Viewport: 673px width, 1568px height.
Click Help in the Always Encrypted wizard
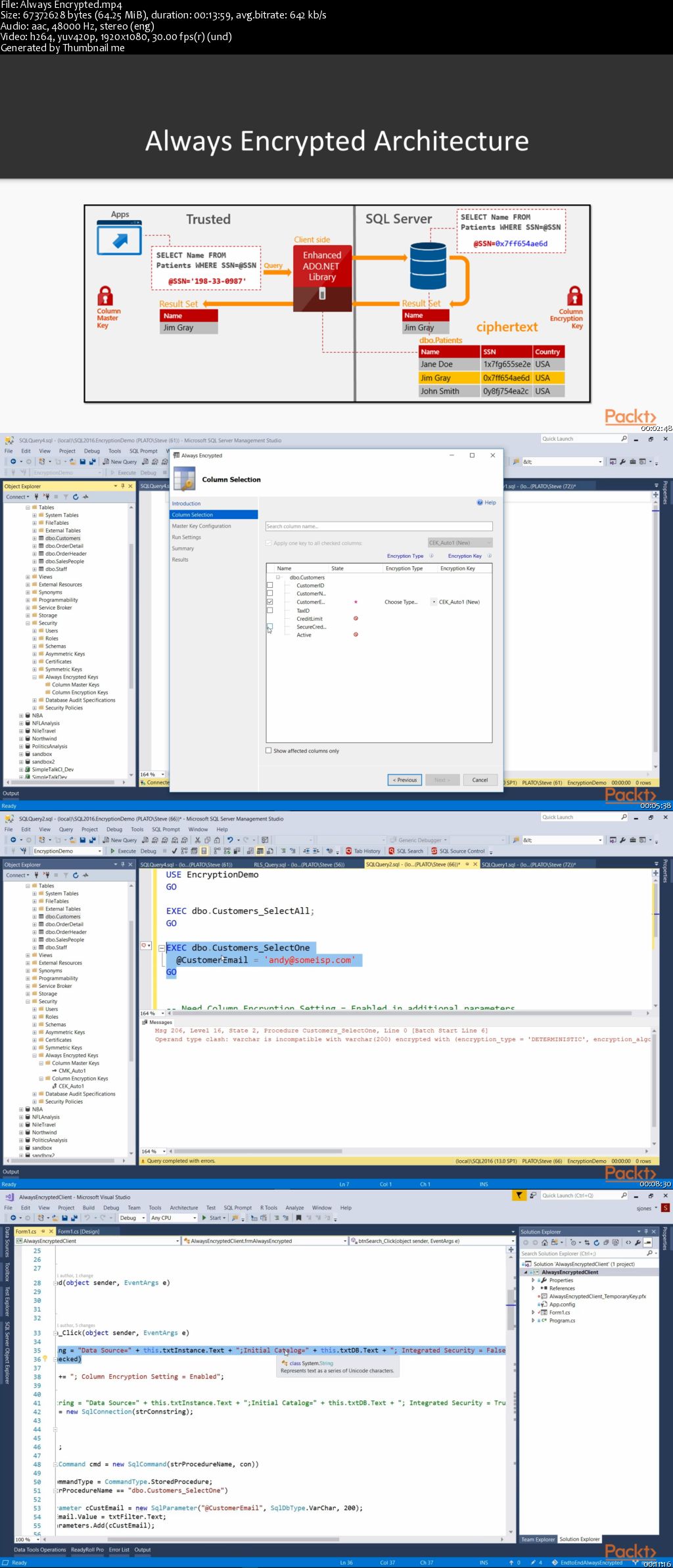pos(486,503)
